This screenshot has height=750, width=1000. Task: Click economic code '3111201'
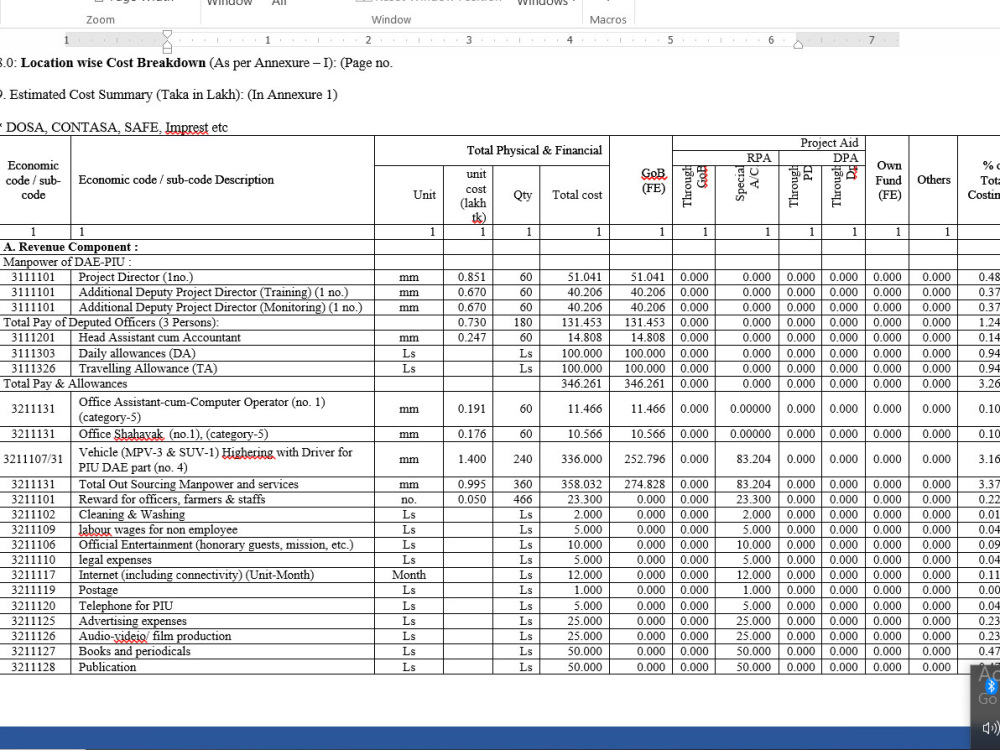(33, 337)
